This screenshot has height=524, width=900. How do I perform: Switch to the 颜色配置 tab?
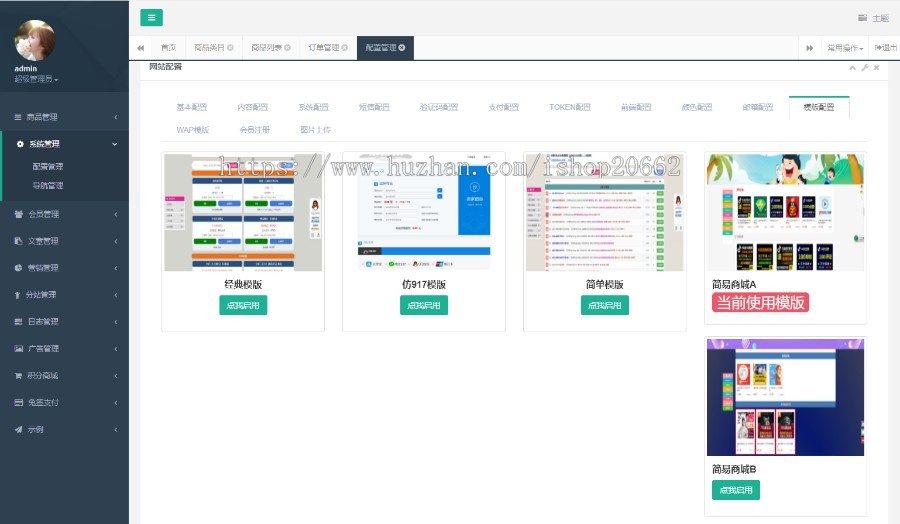tap(697, 107)
